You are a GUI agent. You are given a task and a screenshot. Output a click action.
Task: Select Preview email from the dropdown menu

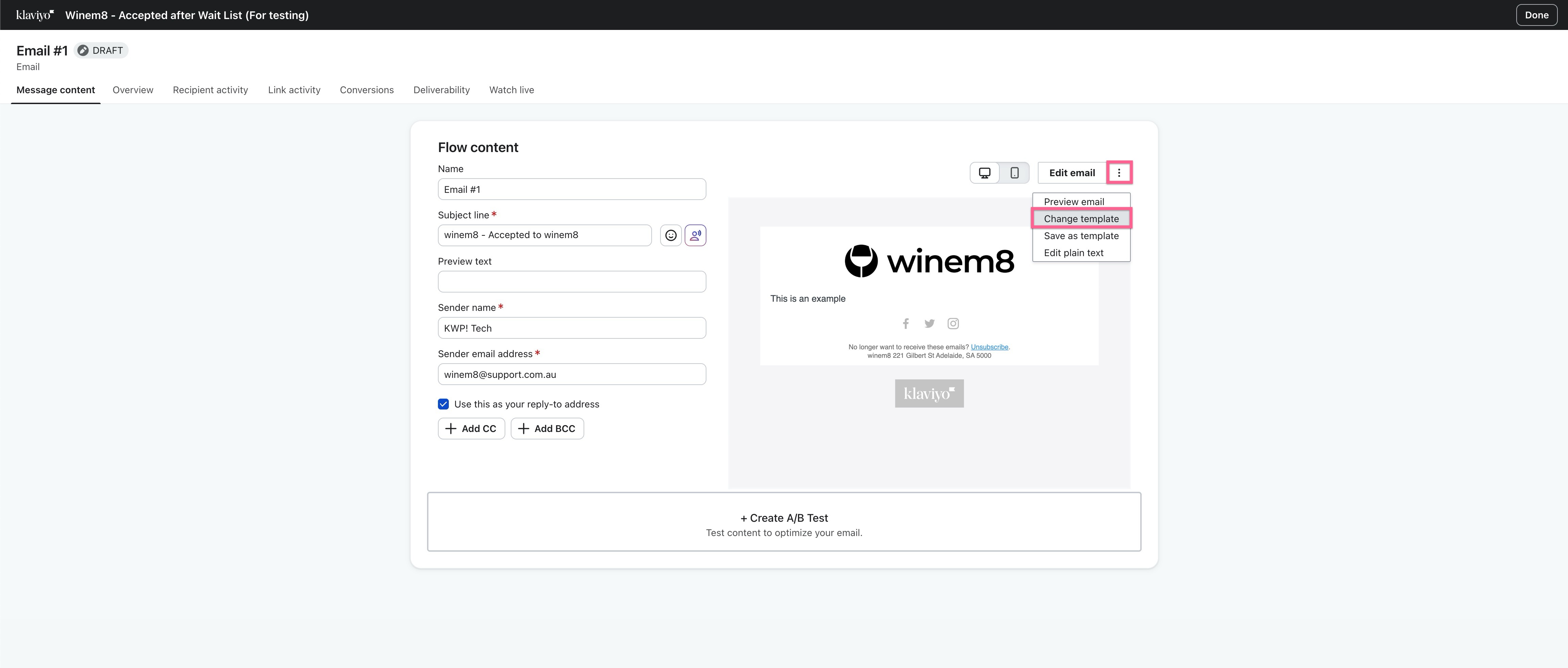coord(1081,201)
